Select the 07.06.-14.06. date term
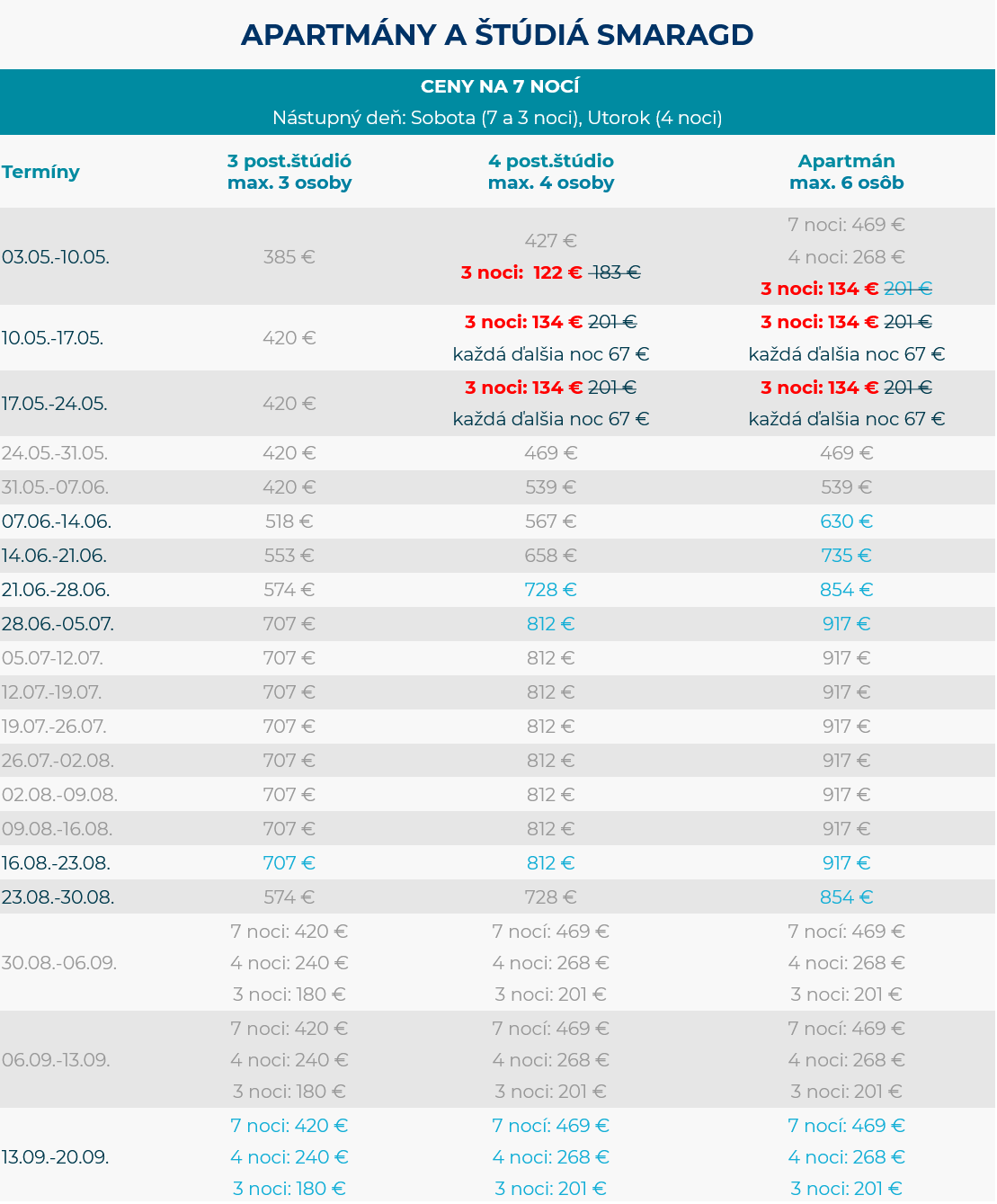This screenshot has width=997, height=1204. click(x=56, y=522)
